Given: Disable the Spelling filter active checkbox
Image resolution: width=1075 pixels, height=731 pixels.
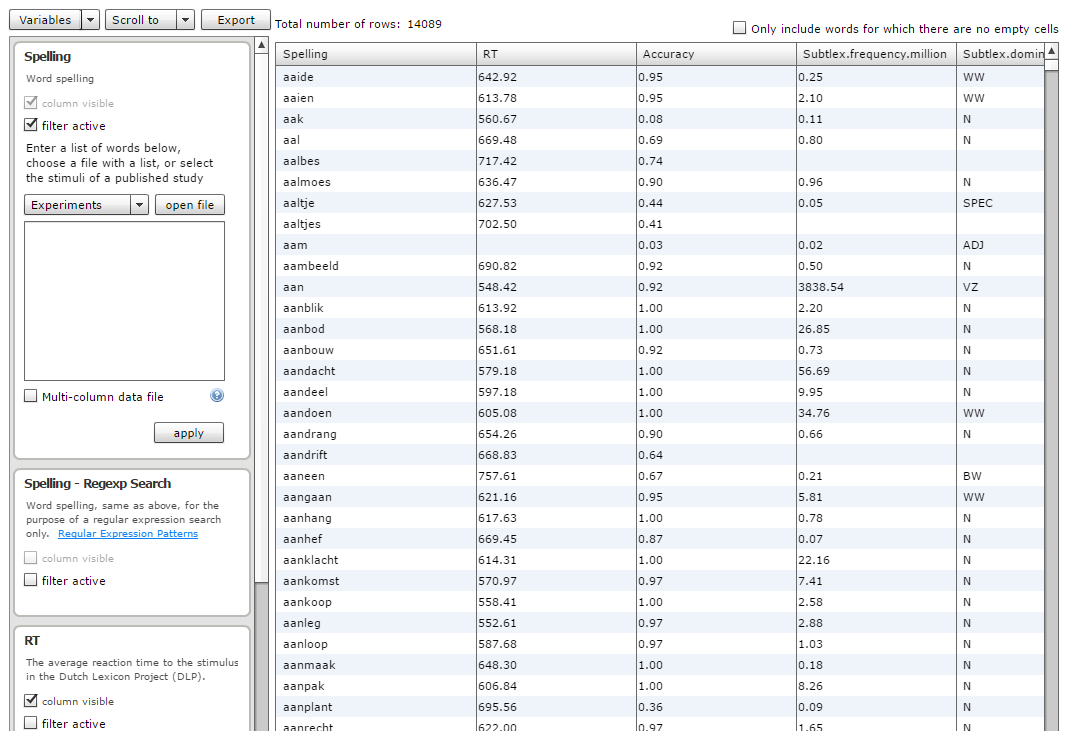Looking at the screenshot, I should 31,126.
